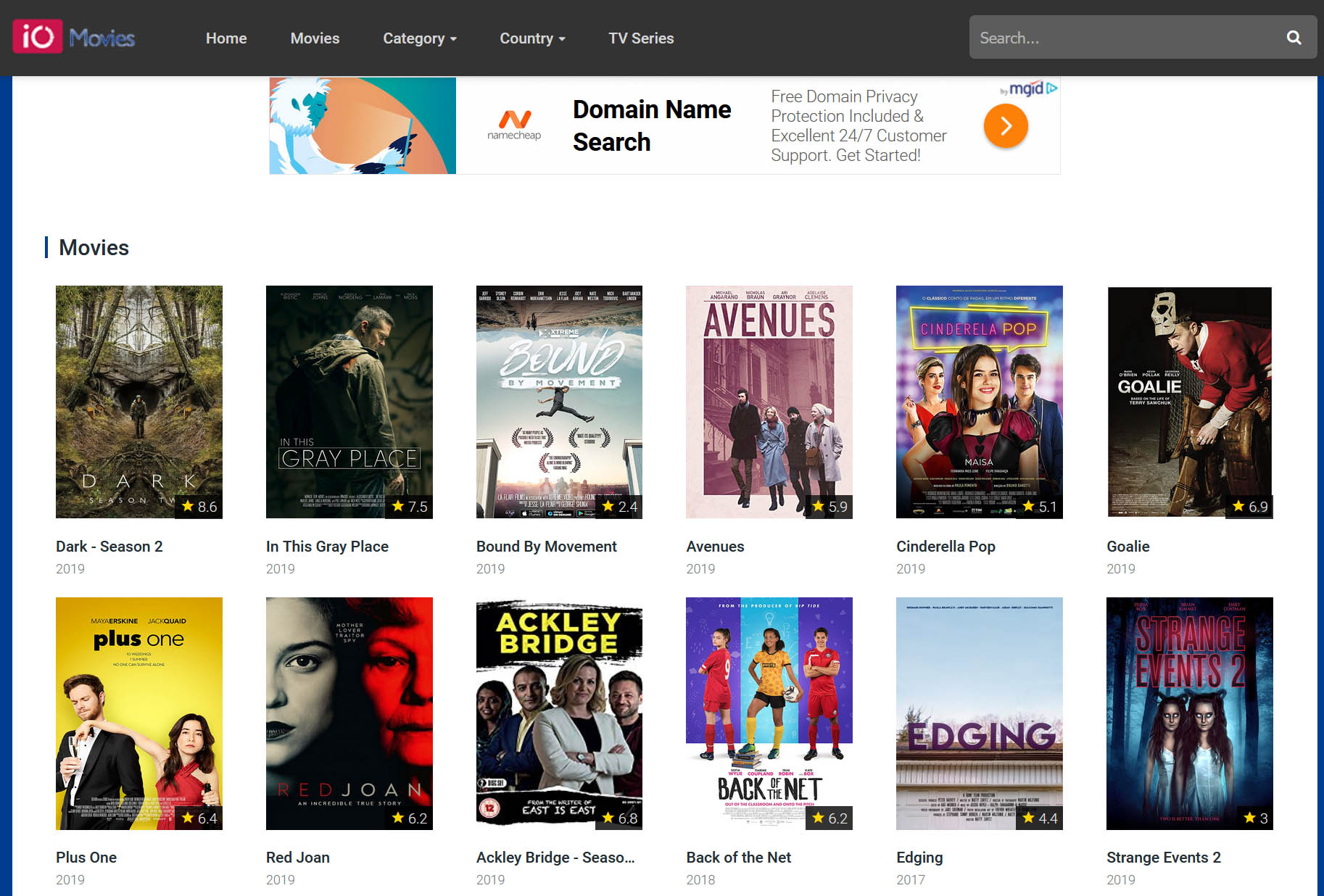The width and height of the screenshot is (1324, 896).
Task: Click the Avenues title link
Action: [716, 547]
